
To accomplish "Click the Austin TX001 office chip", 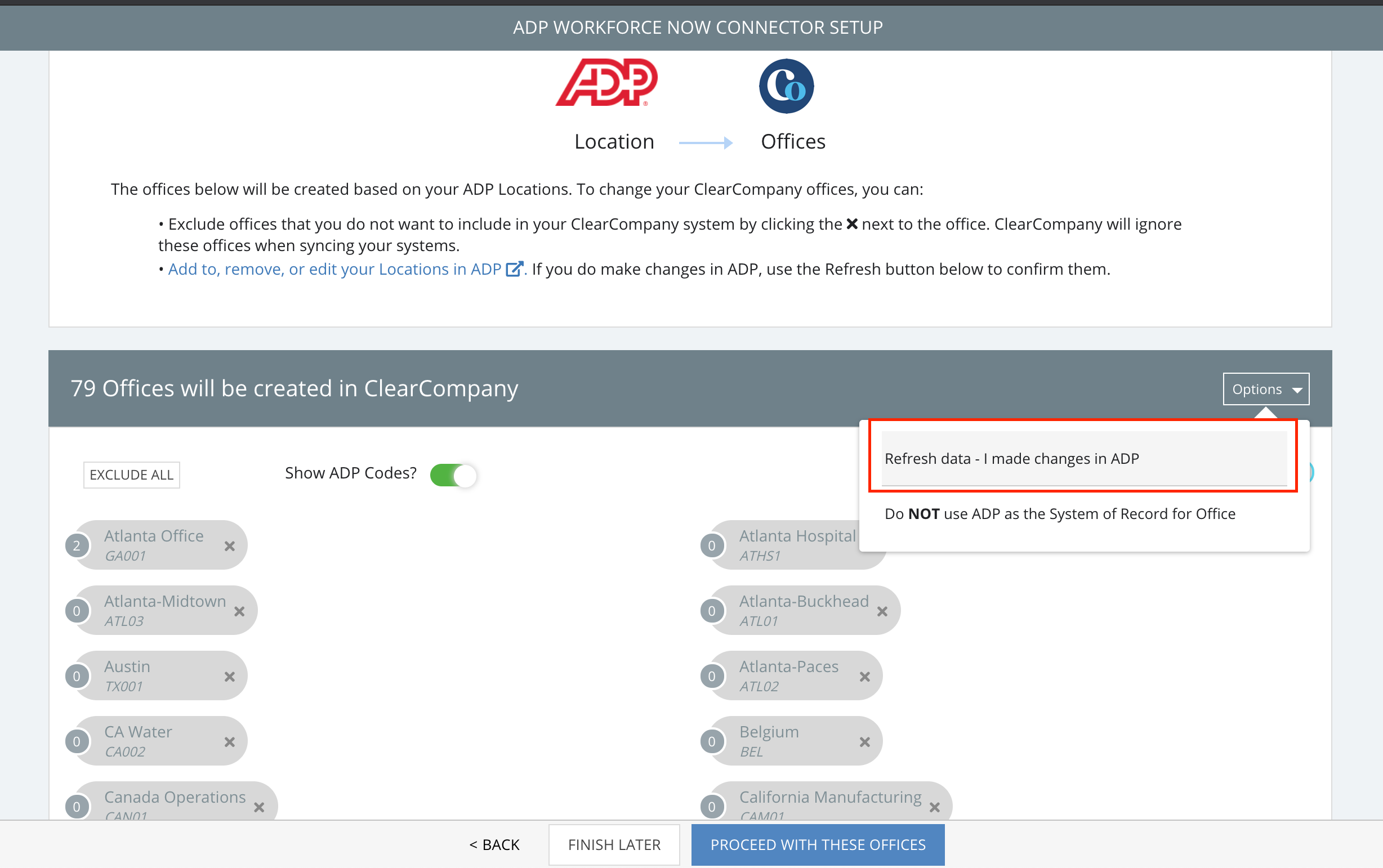I will tap(160, 675).
